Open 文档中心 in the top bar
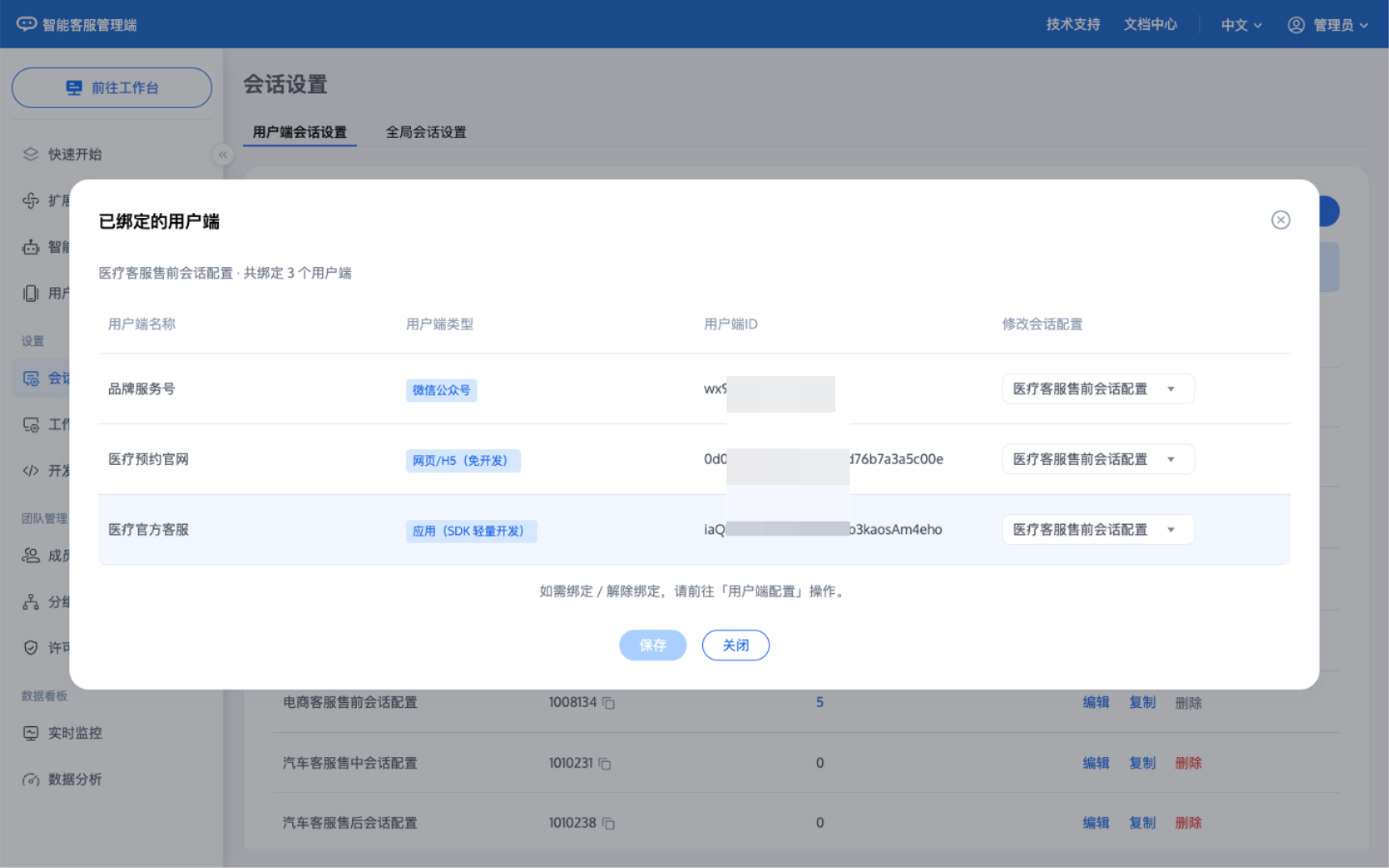 1151,24
